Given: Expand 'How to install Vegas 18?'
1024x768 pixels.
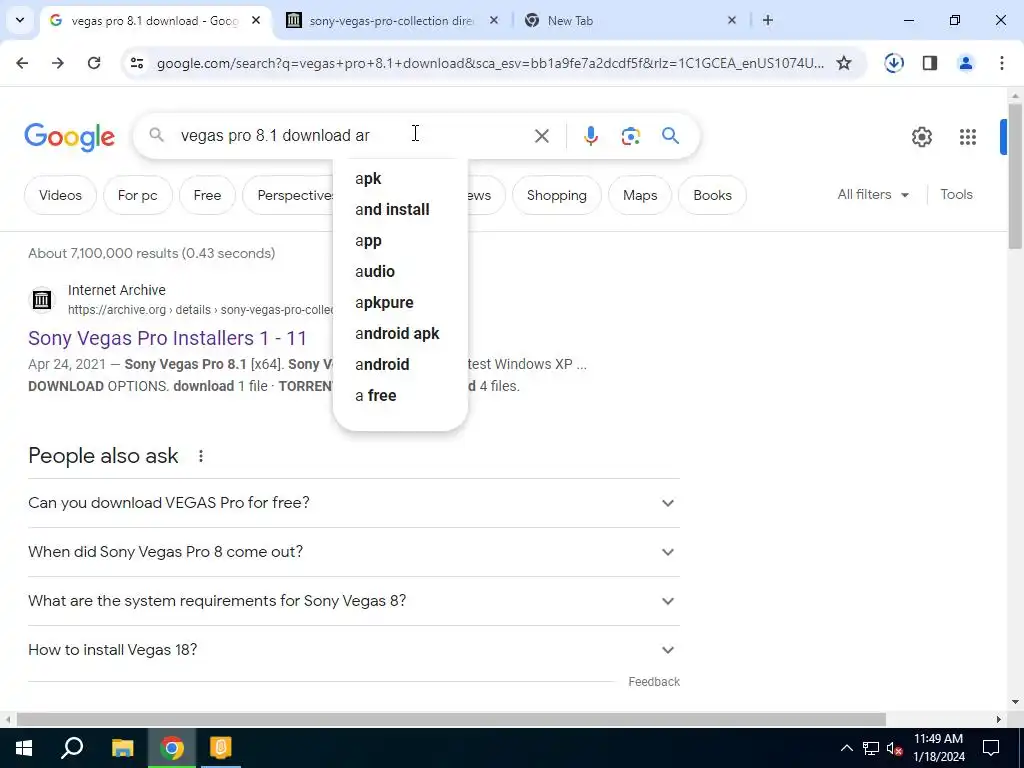Looking at the screenshot, I should 353,650.
